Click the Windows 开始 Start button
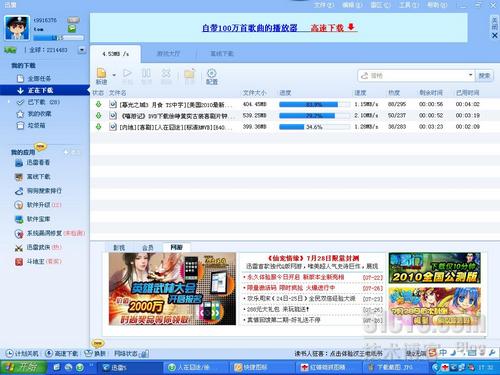Viewport: 500px width, 375px height. tap(23, 367)
